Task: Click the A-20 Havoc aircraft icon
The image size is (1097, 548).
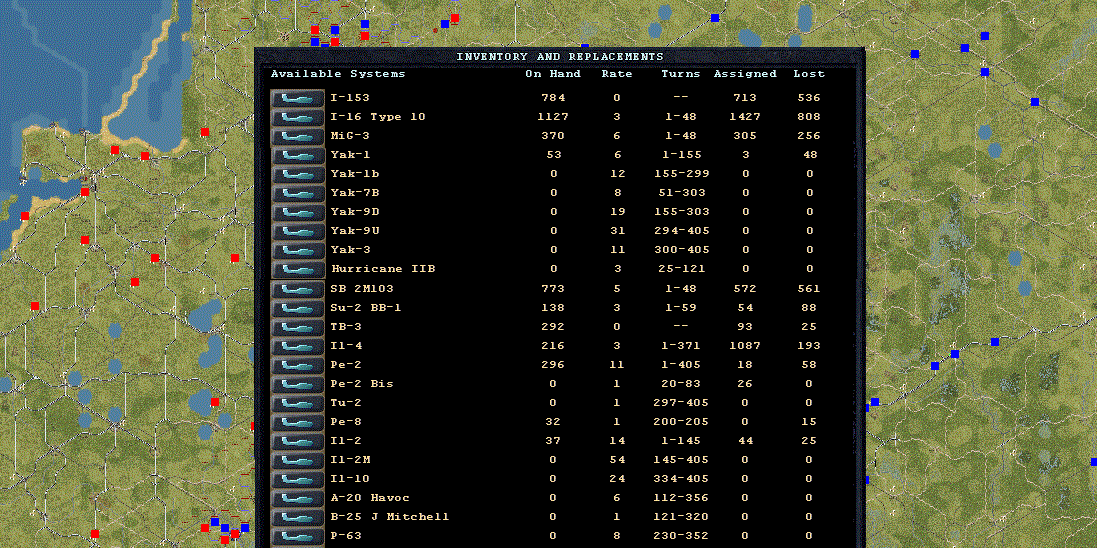Action: click(298, 498)
